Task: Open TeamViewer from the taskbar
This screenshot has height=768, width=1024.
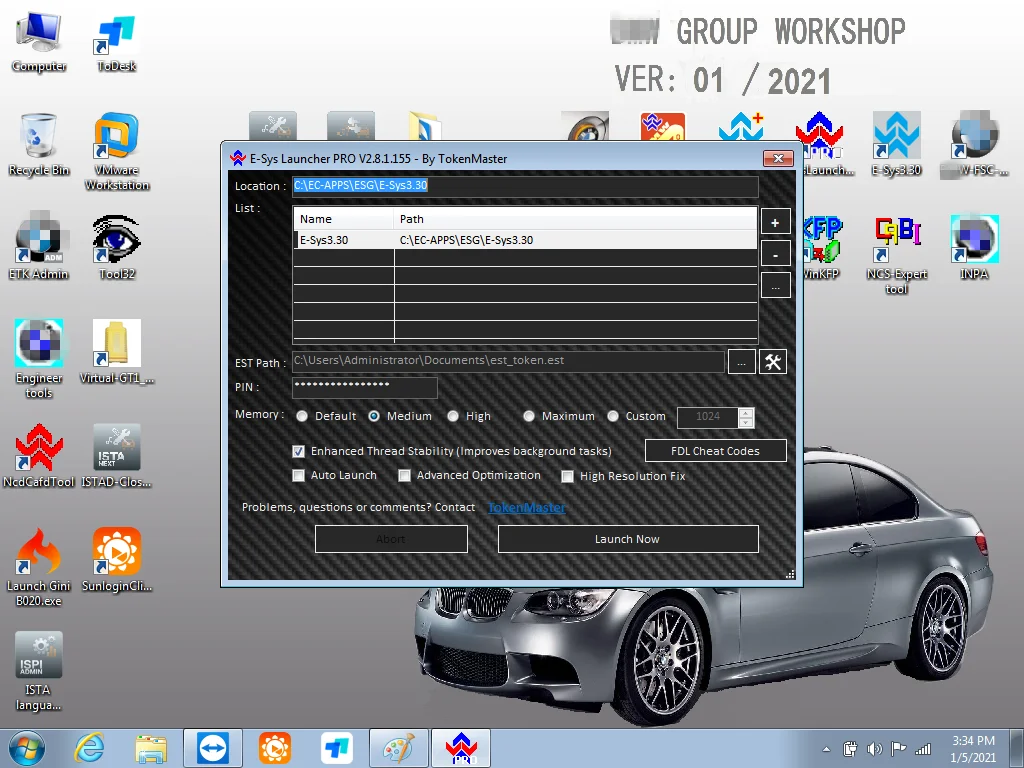Action: [x=213, y=748]
